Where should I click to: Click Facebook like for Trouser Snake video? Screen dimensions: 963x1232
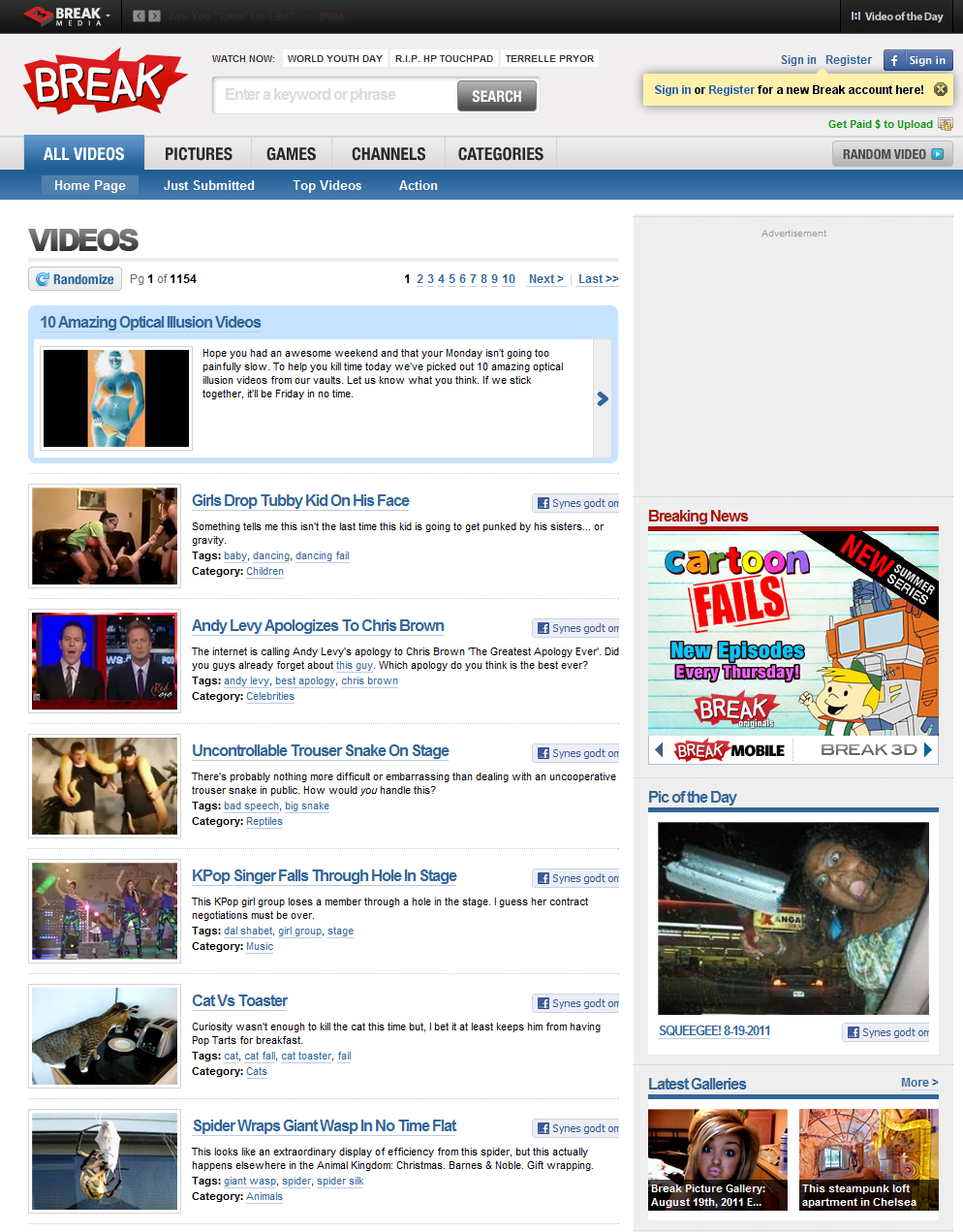pos(576,753)
